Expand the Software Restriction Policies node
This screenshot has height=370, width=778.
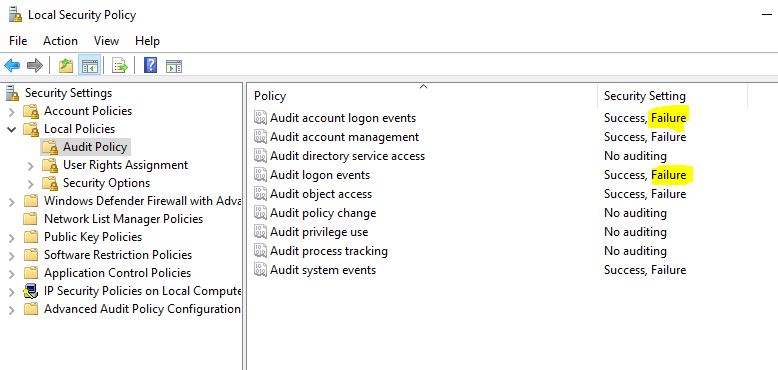pos(11,255)
